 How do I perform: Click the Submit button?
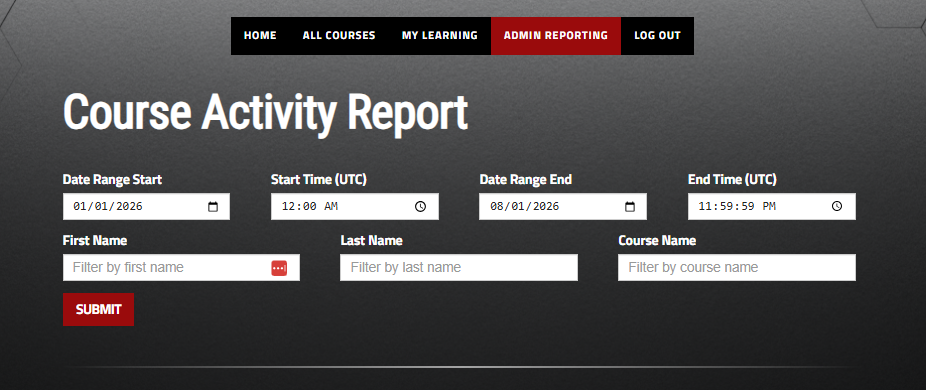[99, 310]
